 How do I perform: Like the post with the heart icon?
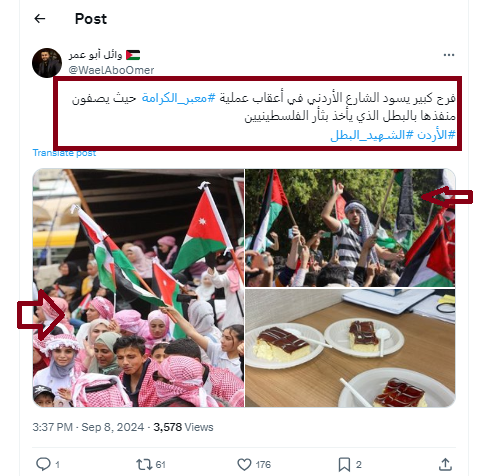(244, 464)
